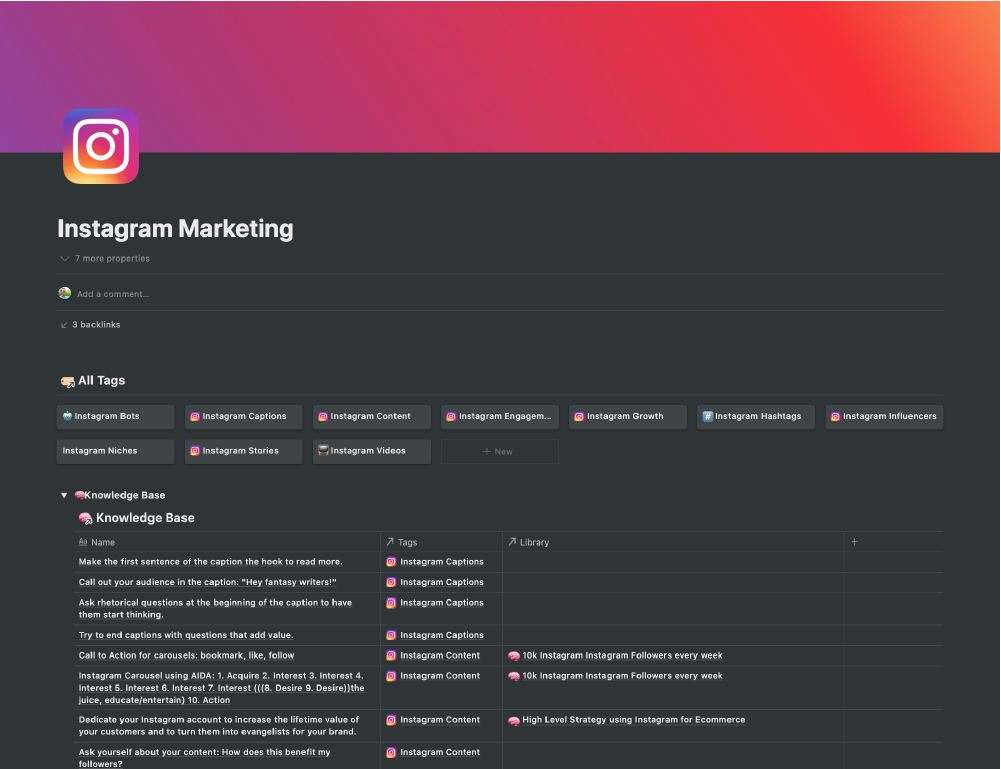1001x769 pixels.
Task: Click the user avatar beside the comment box
Action: pos(64,293)
